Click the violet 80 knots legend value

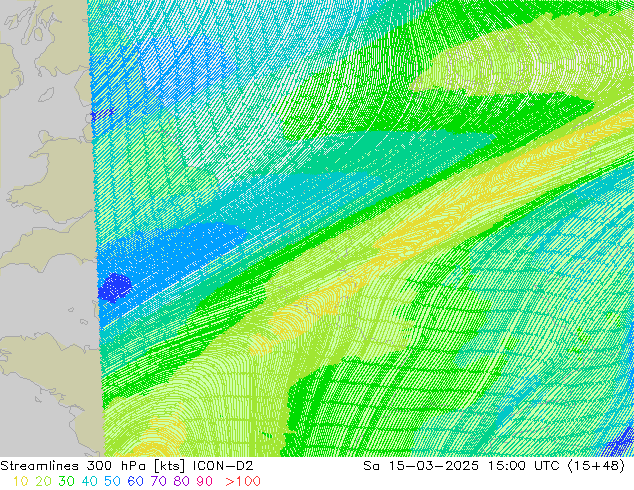(x=182, y=481)
